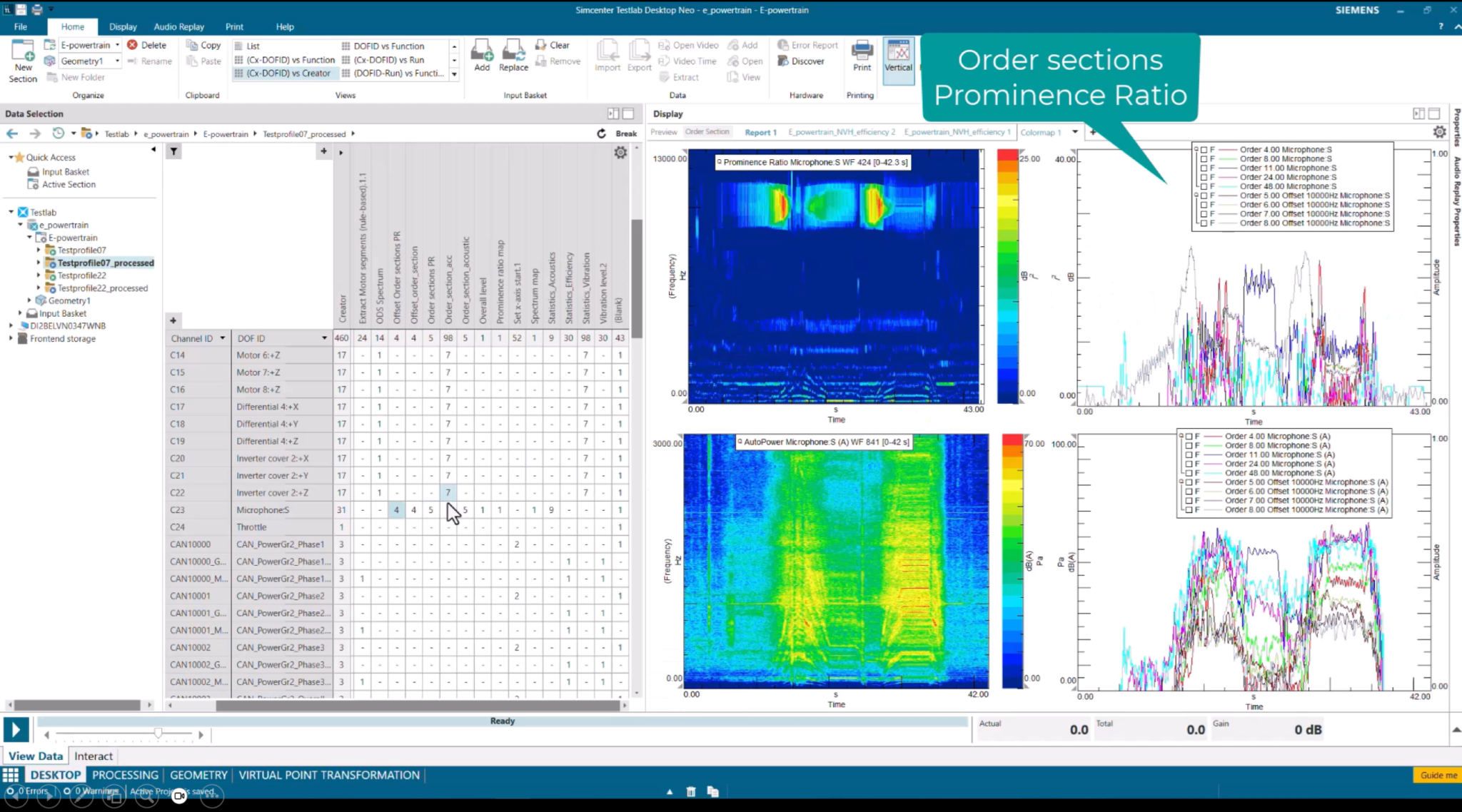Refresh the data selection path
Image resolution: width=1462 pixels, height=812 pixels.
[601, 133]
